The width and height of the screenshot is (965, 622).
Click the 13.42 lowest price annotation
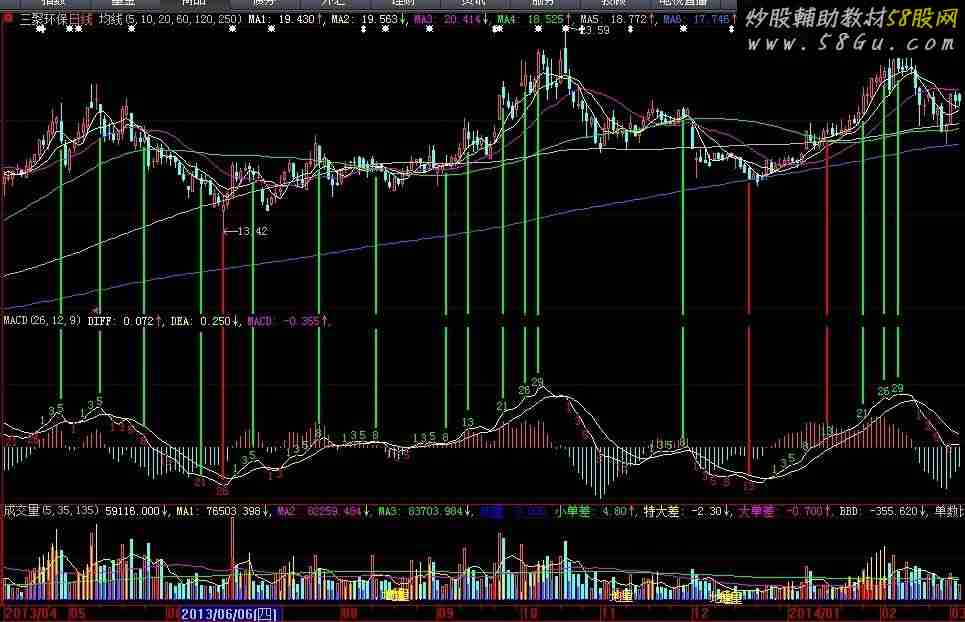pyautogui.click(x=252, y=231)
